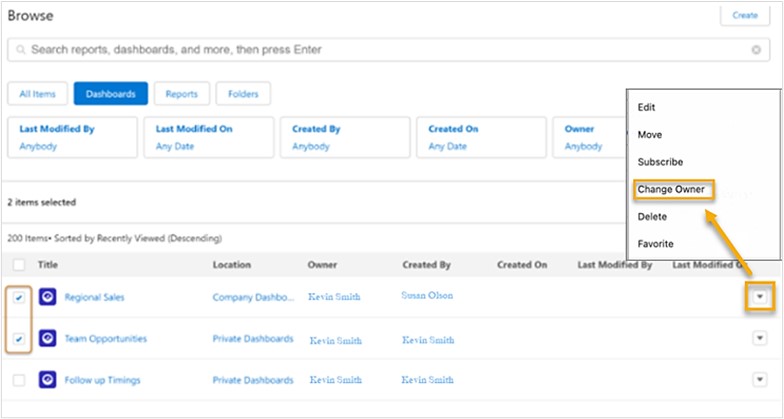The height and width of the screenshot is (419, 784).
Task: Open the Company Dashboards location link
Action: point(253,297)
